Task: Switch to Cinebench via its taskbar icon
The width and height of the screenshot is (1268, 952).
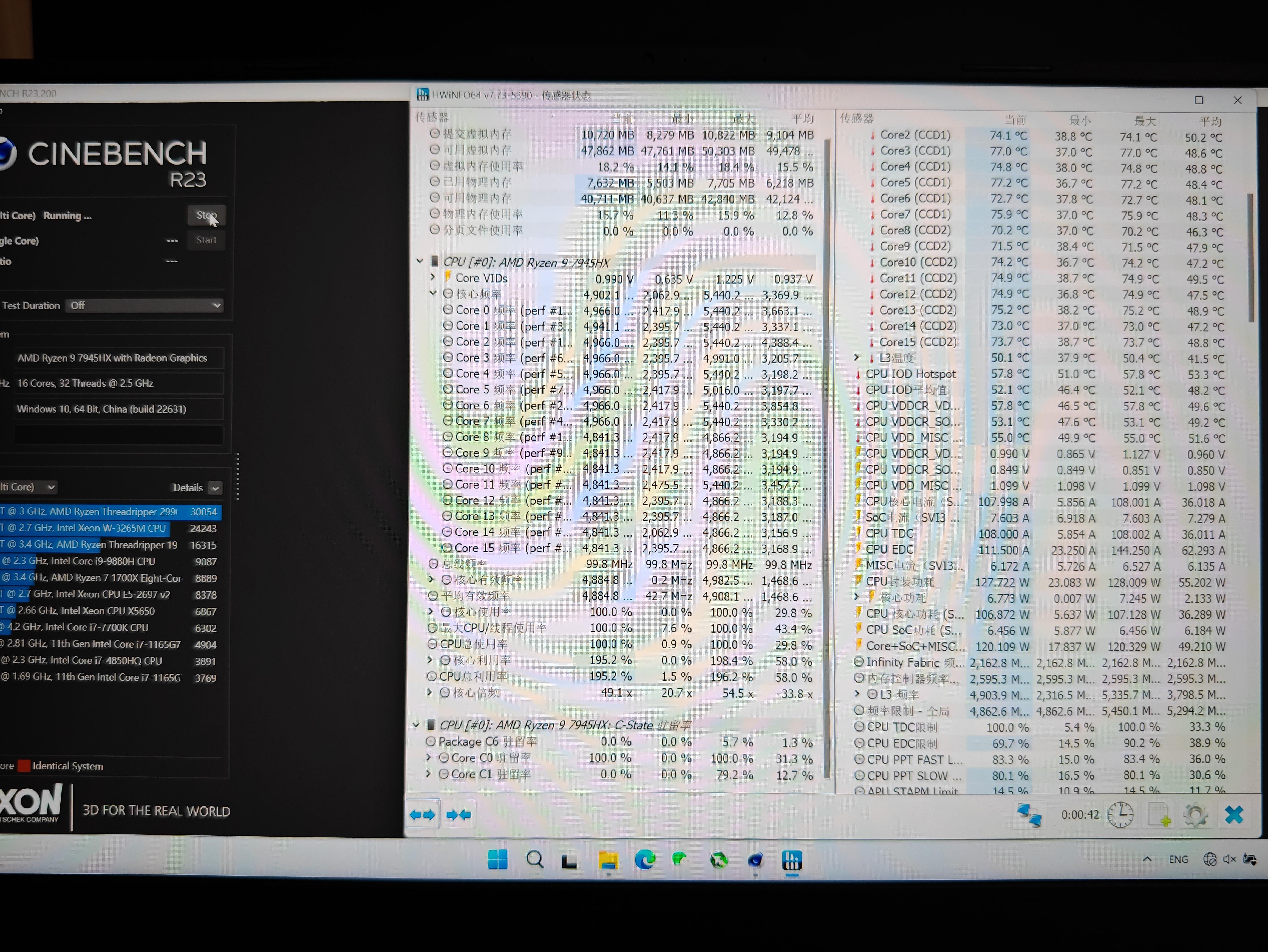Action: click(755, 860)
